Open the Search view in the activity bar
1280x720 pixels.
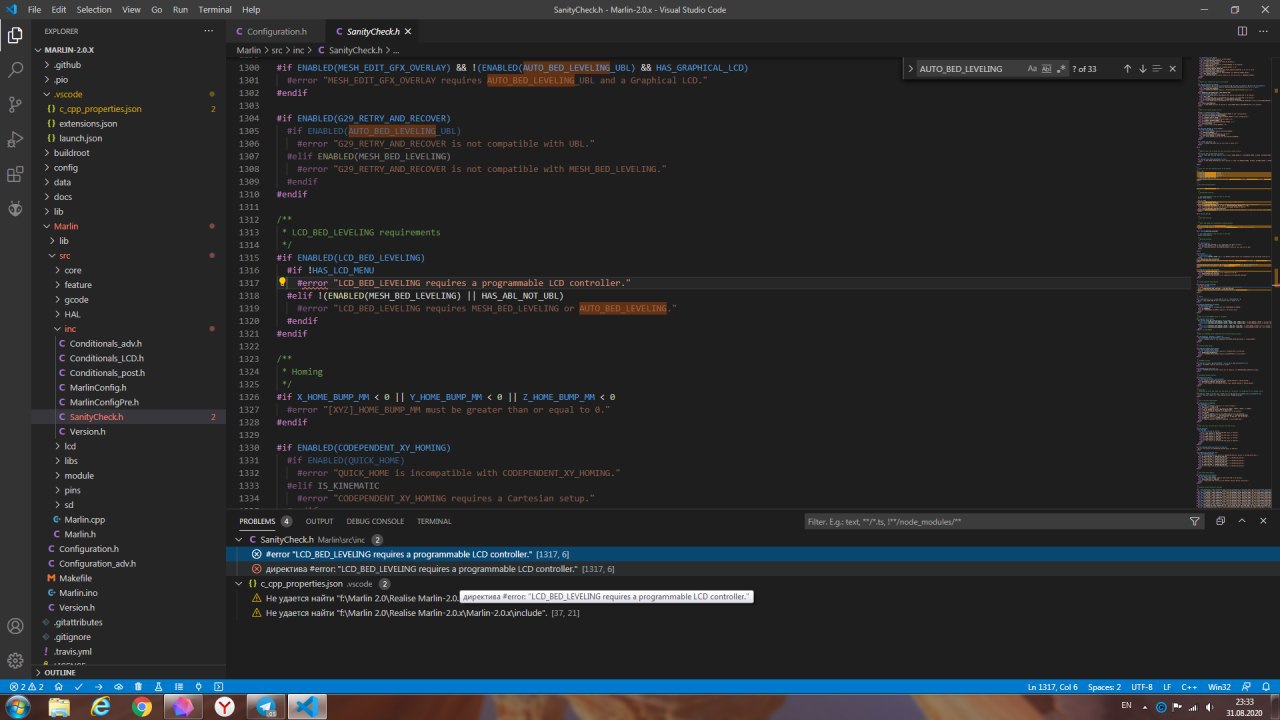[15, 70]
